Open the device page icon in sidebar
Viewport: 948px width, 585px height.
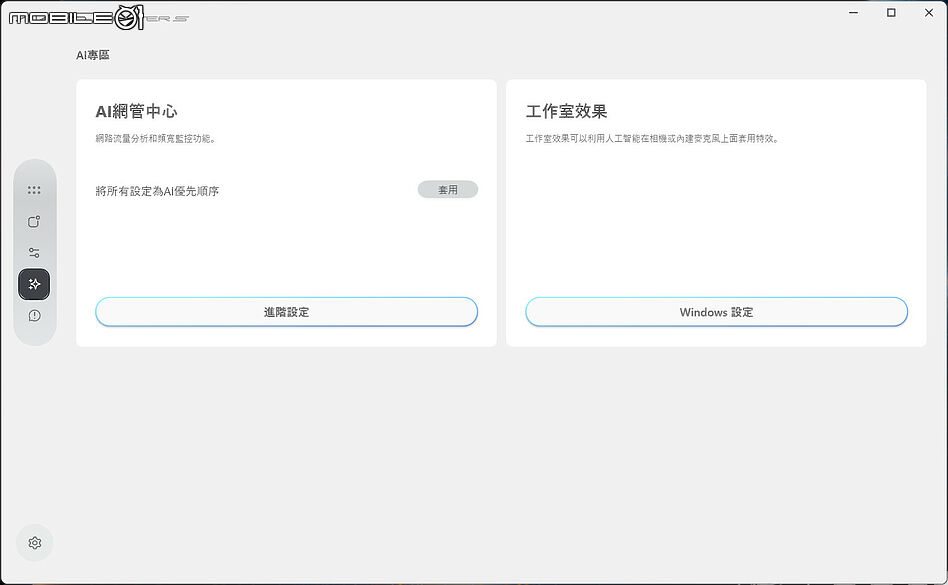[x=34, y=222]
